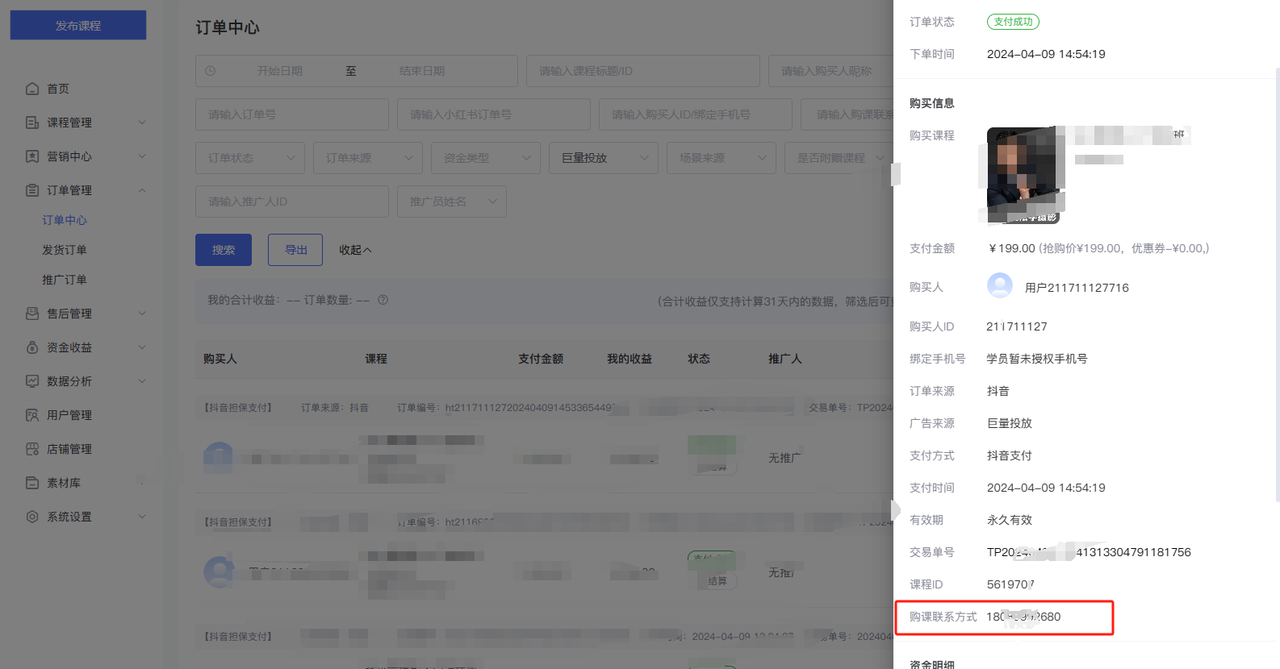Collapse filters with 收起 toggle

point(355,250)
